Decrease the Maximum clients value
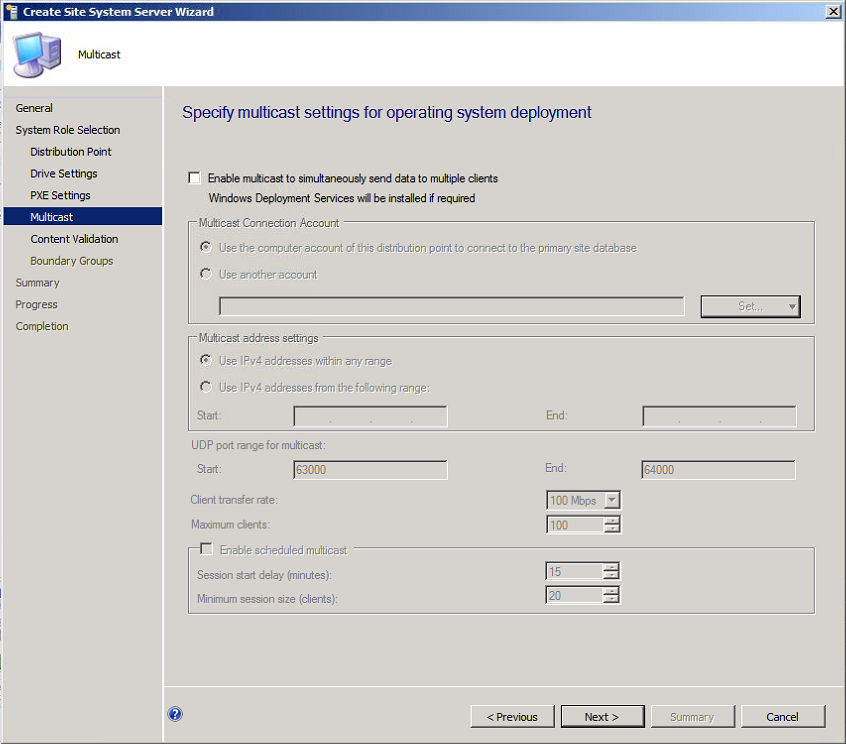846x744 pixels. (612, 528)
